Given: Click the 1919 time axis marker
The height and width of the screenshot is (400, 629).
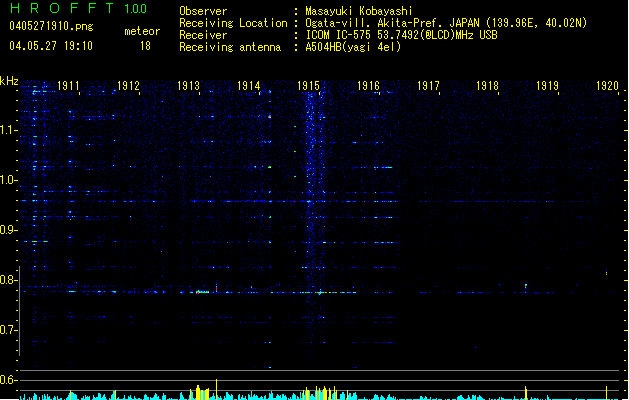Looking at the screenshot, I should click(x=547, y=86).
